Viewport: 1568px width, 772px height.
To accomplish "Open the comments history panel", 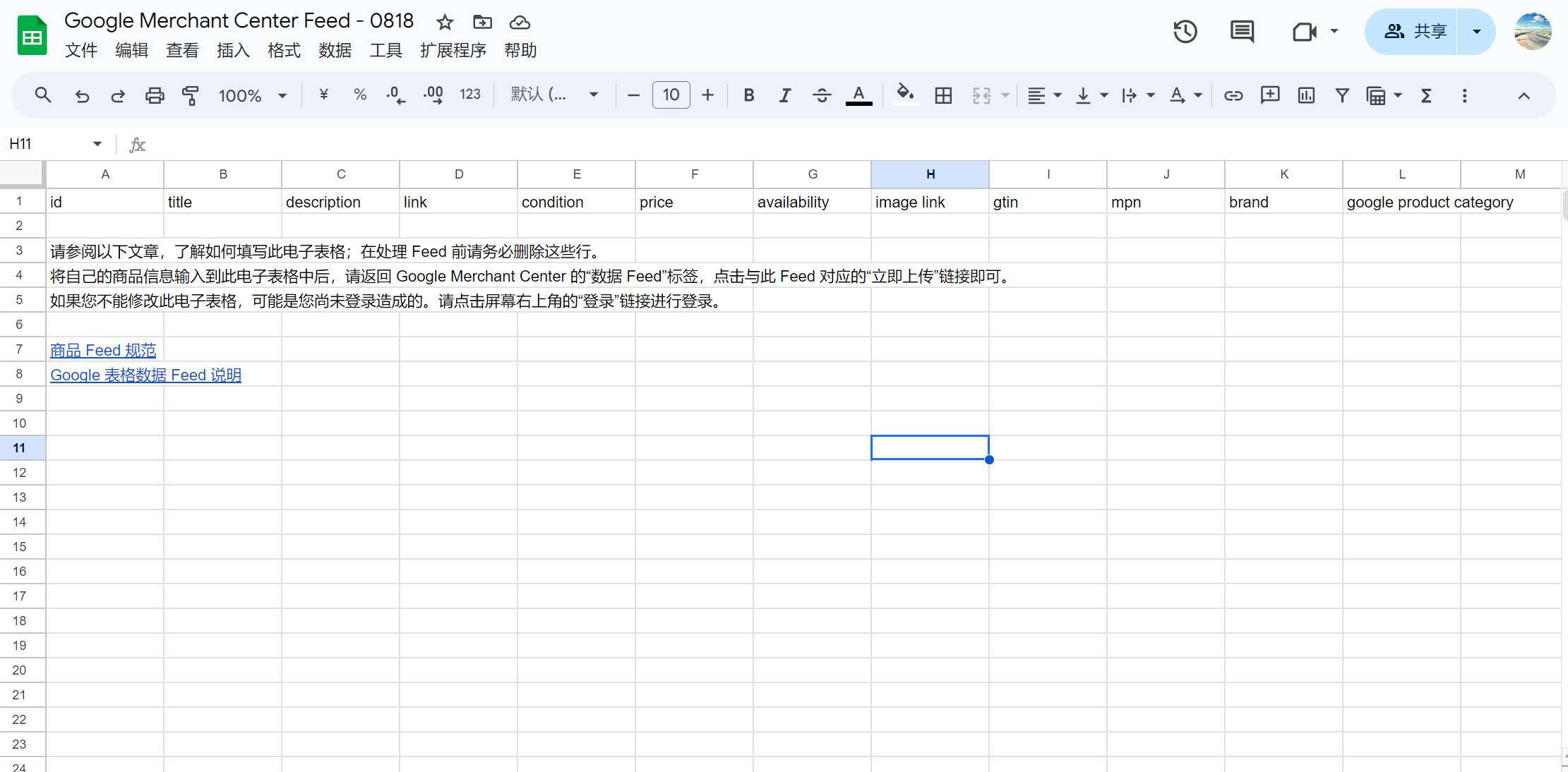I will [1242, 31].
